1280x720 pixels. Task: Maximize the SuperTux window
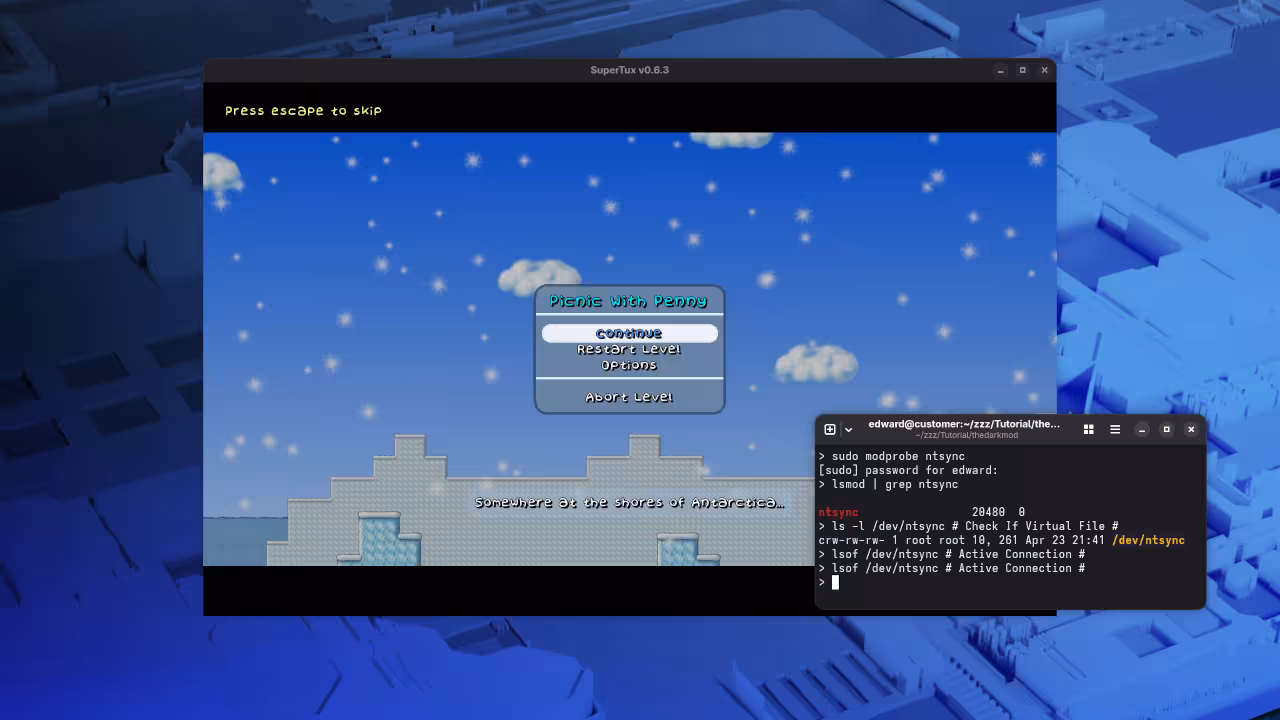[1022, 70]
